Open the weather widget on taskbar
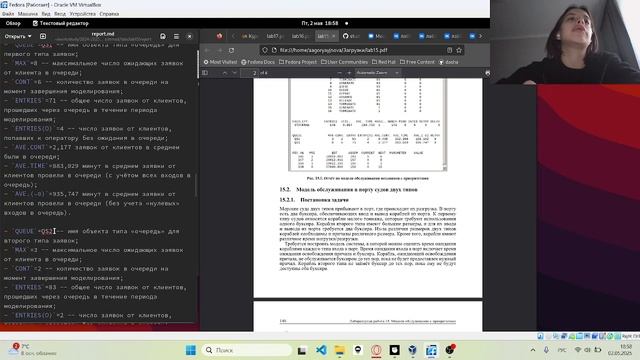Image resolution: width=640 pixels, height=360 pixels. pyautogui.click(x=33, y=350)
